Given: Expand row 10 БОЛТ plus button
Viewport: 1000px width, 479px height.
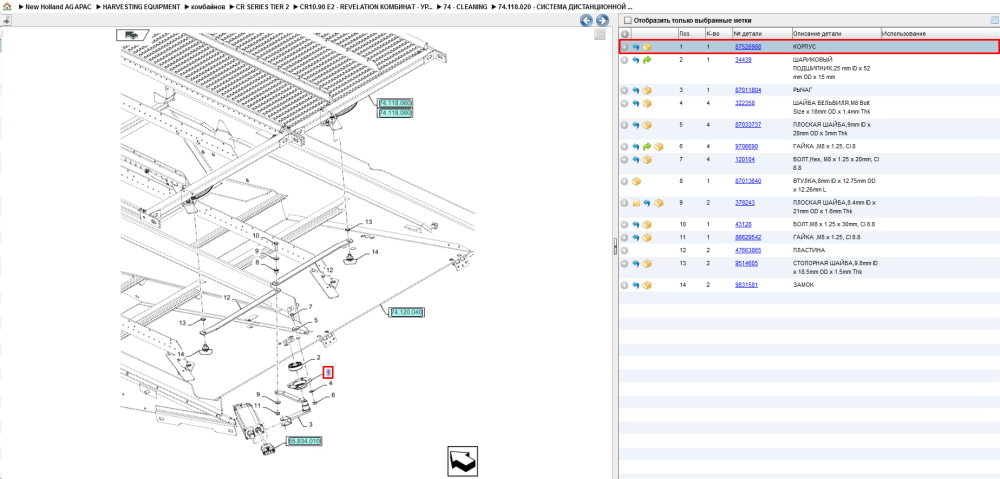Looking at the screenshot, I should [625, 225].
